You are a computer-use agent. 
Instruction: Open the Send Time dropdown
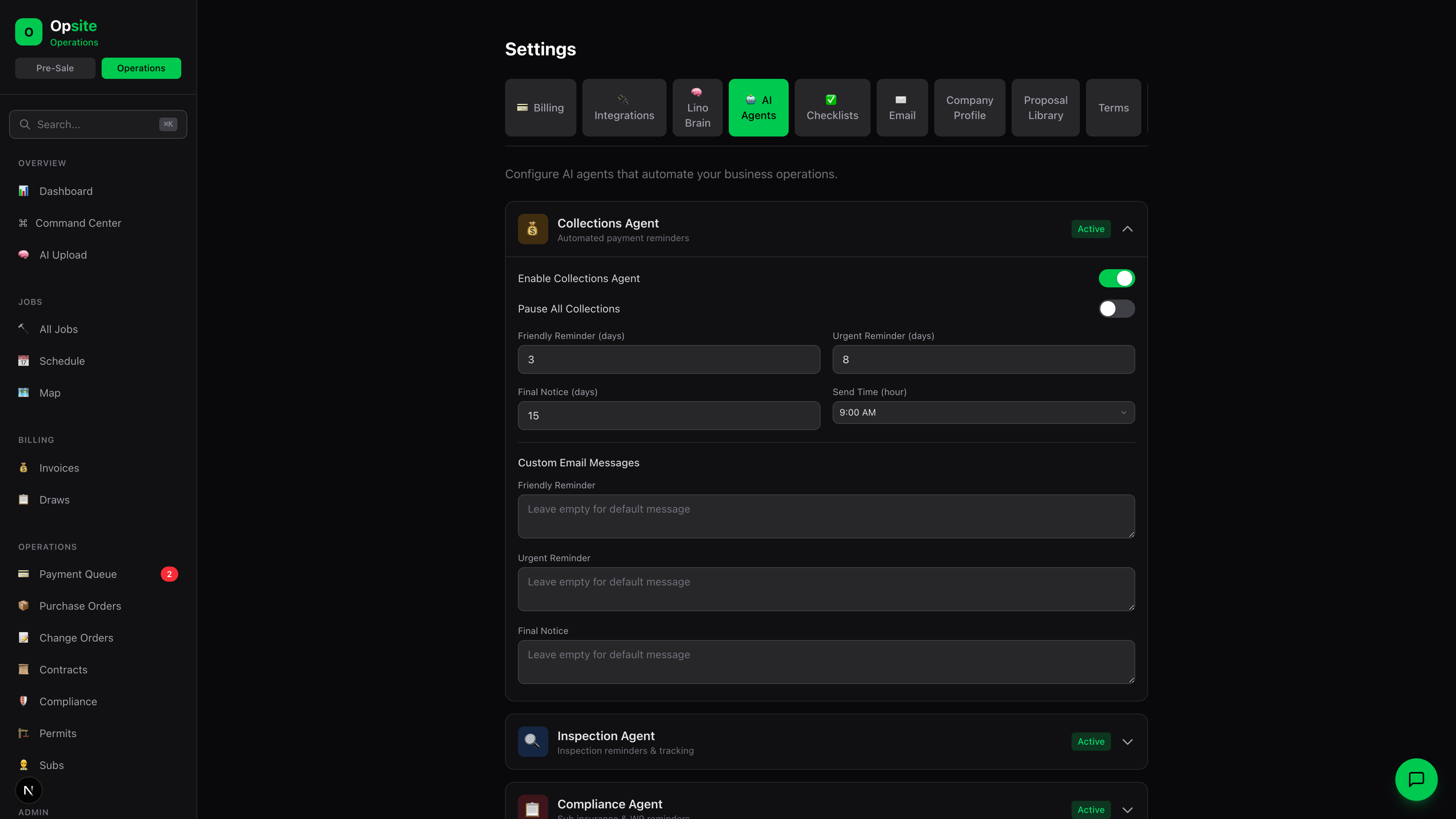pos(984,413)
